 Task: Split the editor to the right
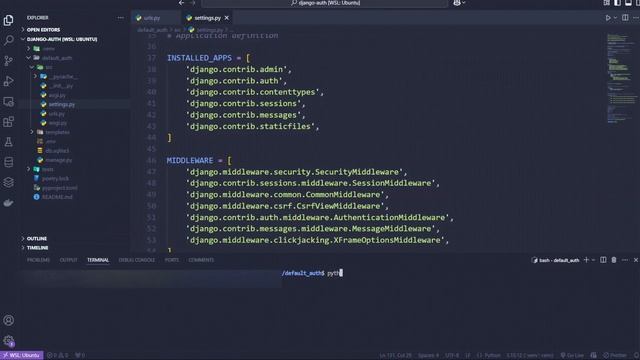click(625, 18)
